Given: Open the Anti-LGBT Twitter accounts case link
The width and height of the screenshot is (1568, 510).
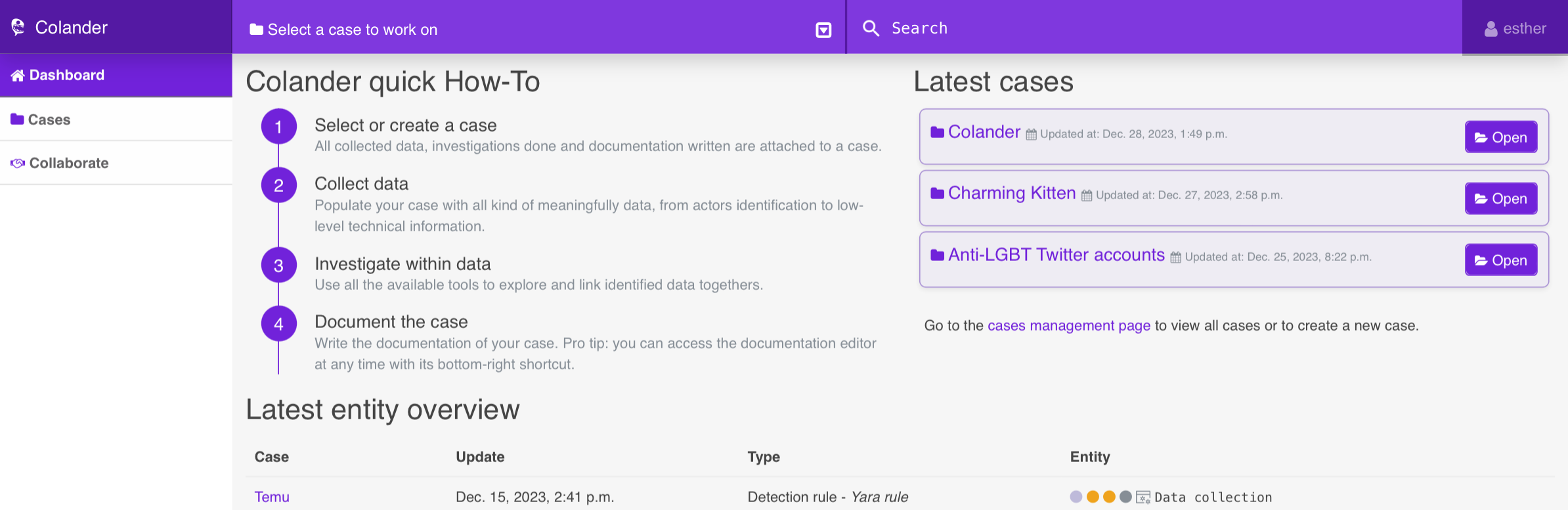Looking at the screenshot, I should [1056, 255].
